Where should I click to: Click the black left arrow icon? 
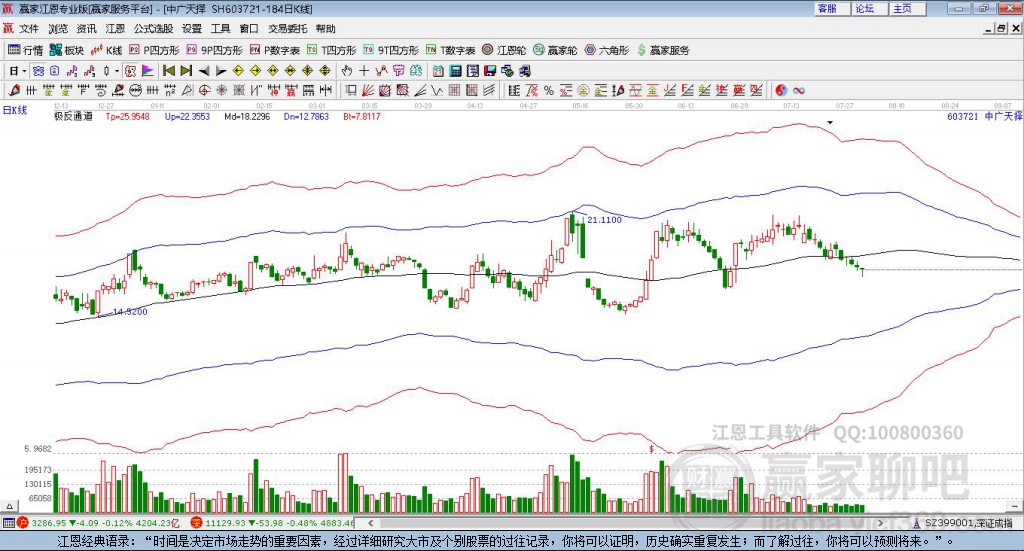tap(204, 71)
